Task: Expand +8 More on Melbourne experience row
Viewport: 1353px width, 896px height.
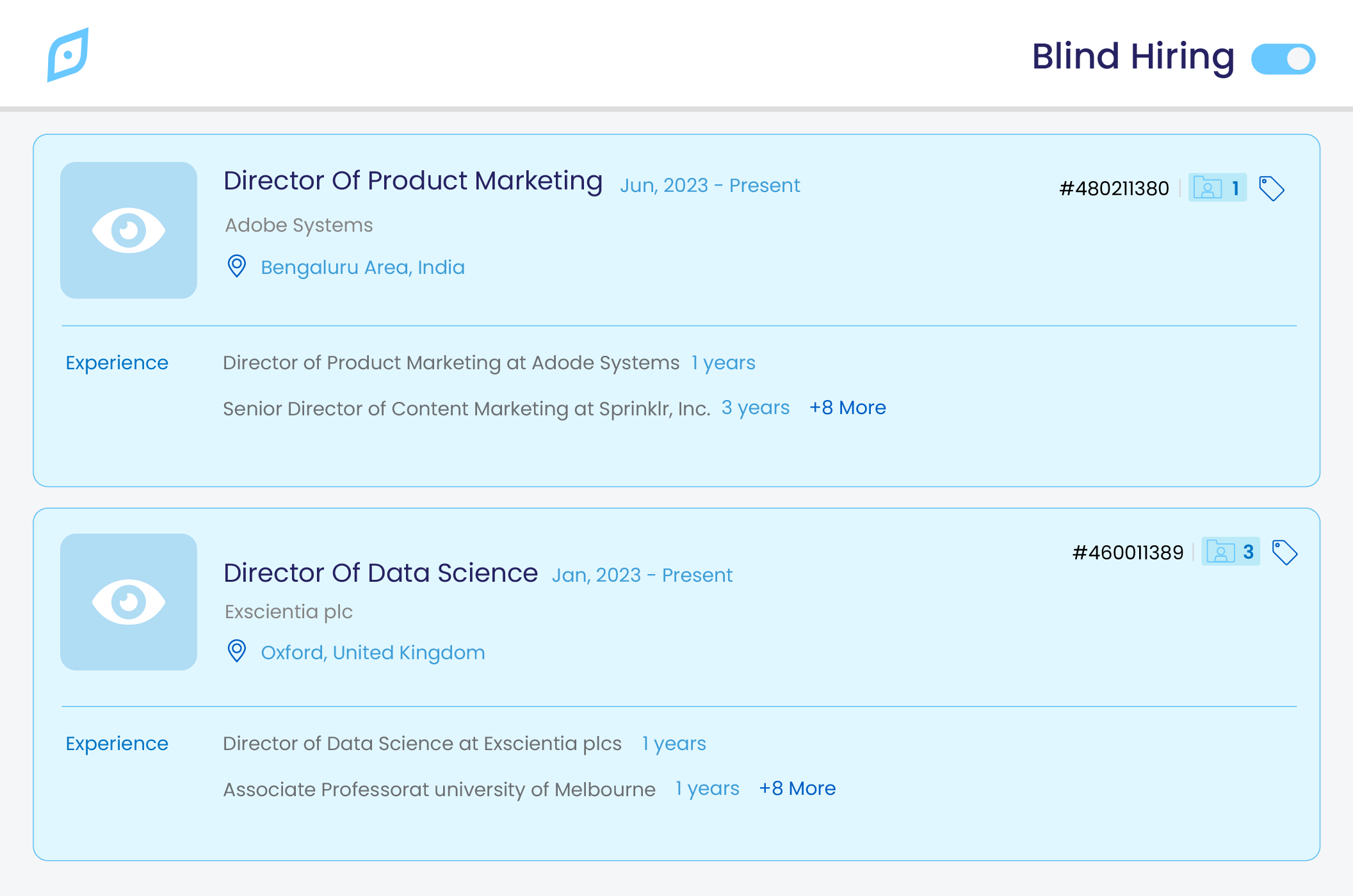Action: tap(797, 788)
